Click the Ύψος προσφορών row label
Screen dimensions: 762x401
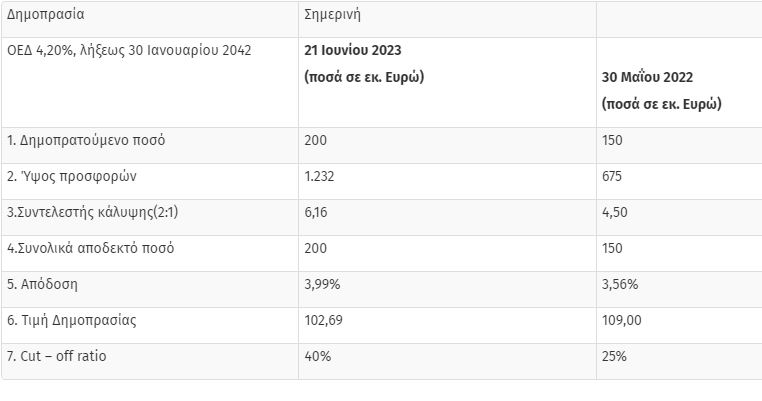click(x=71, y=176)
